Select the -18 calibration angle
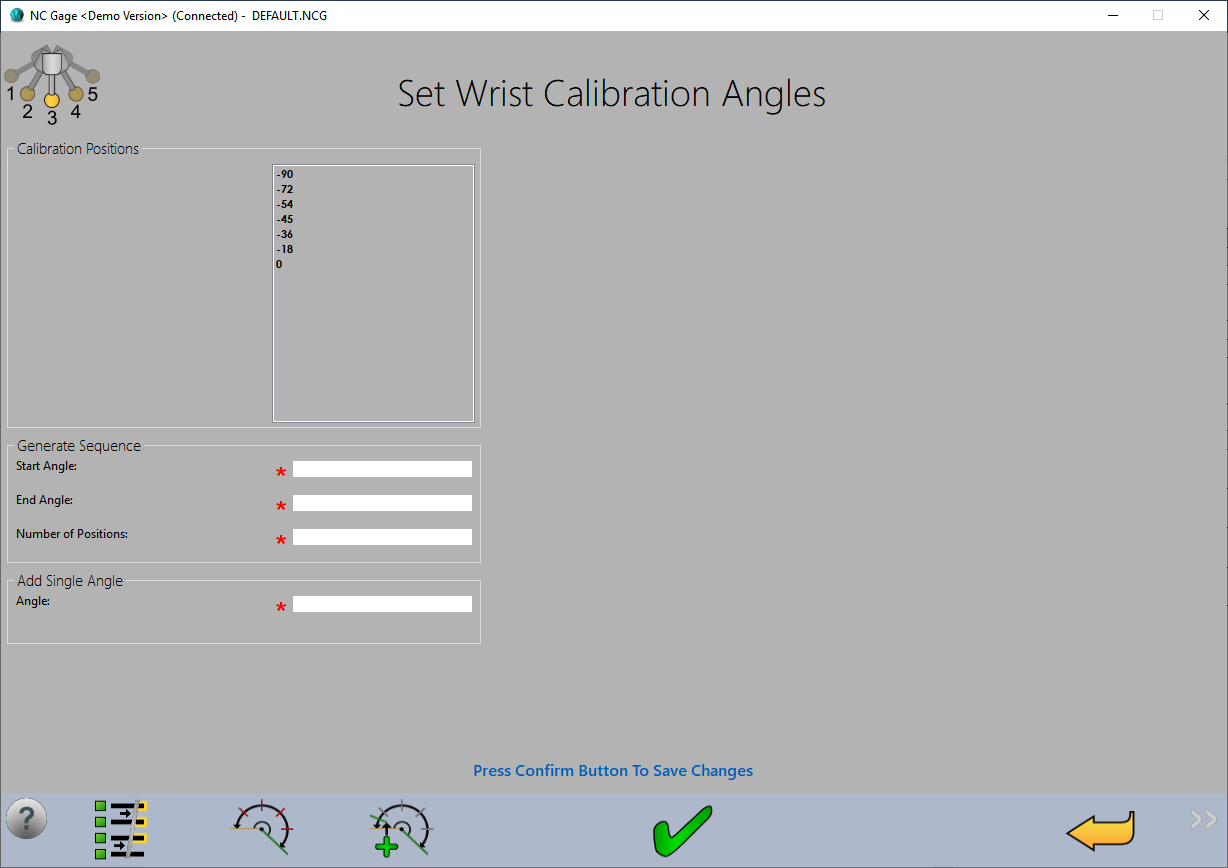This screenshot has width=1228, height=868. coord(285,250)
